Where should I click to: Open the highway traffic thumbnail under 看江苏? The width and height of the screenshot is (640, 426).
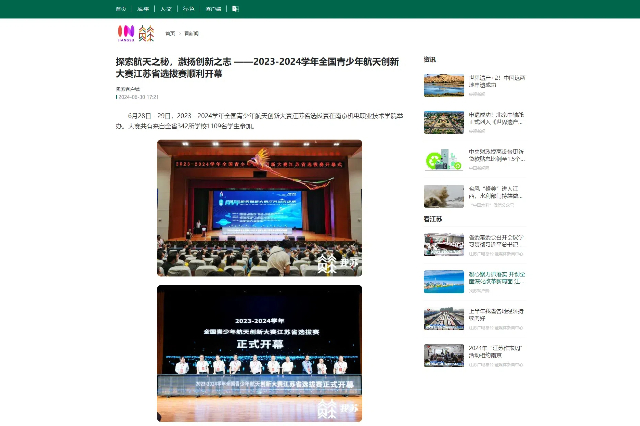443,318
